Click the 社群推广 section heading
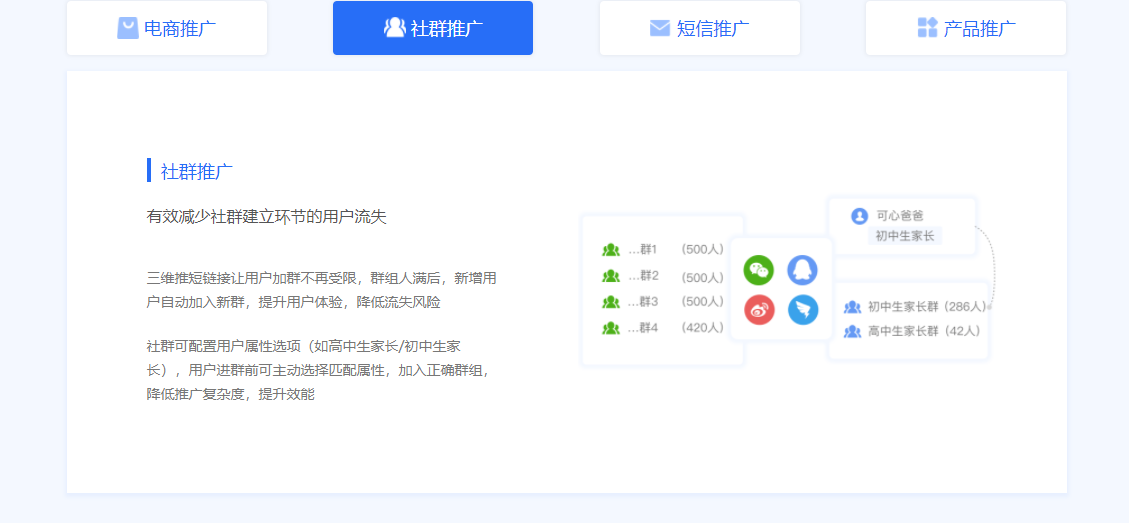1129x523 pixels. pos(197,171)
